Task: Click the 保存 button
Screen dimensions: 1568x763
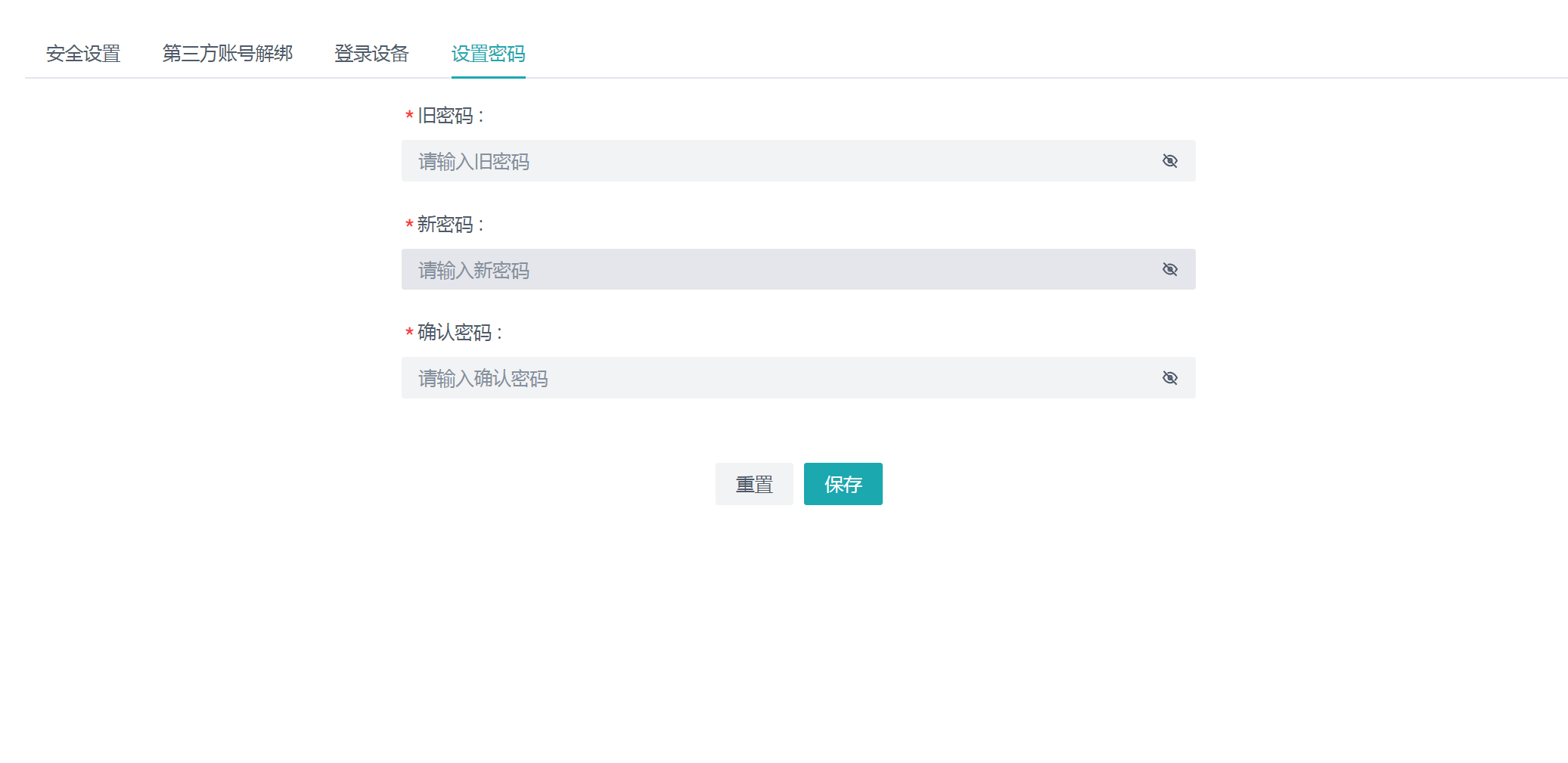Action: [843, 484]
